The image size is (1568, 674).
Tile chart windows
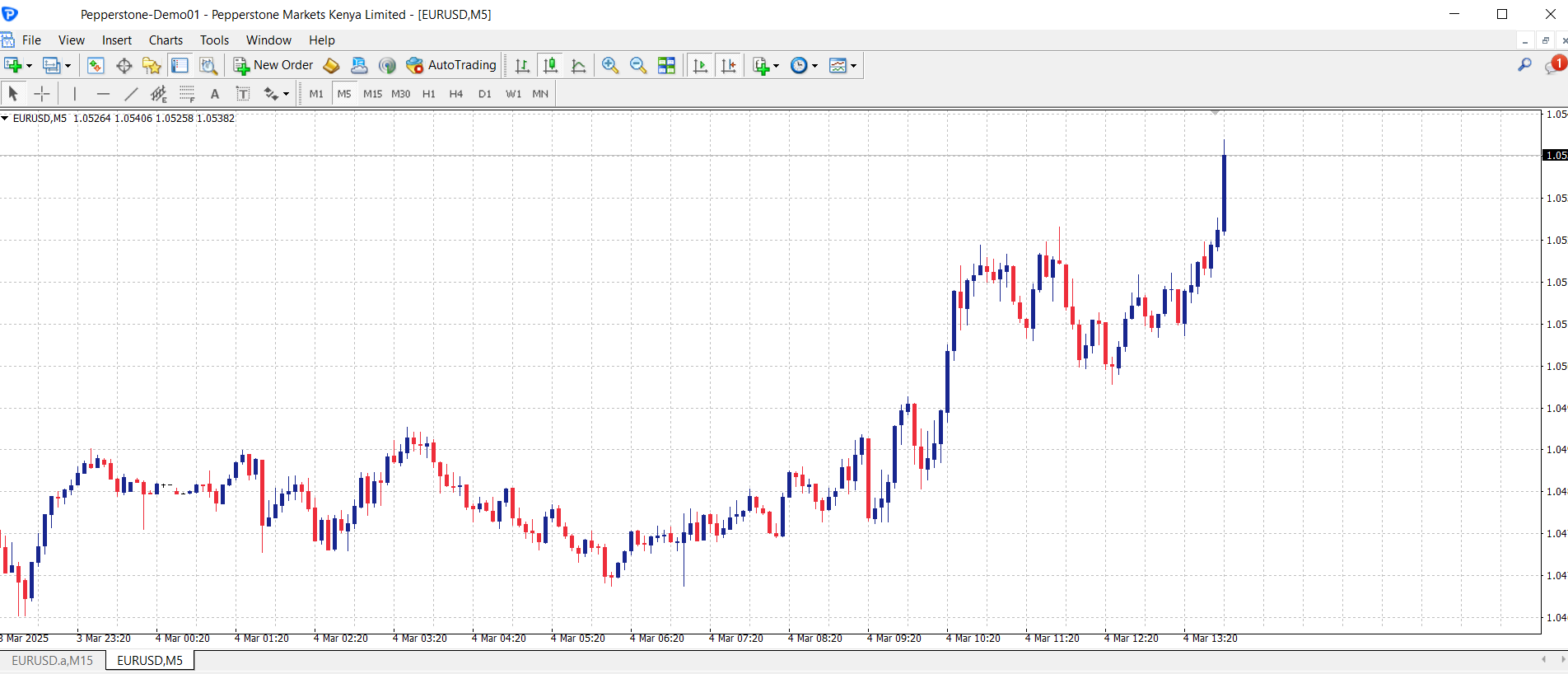pos(666,65)
